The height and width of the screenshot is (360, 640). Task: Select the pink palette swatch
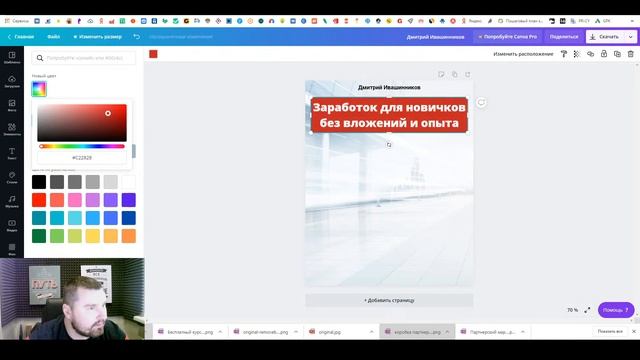(x=75, y=200)
